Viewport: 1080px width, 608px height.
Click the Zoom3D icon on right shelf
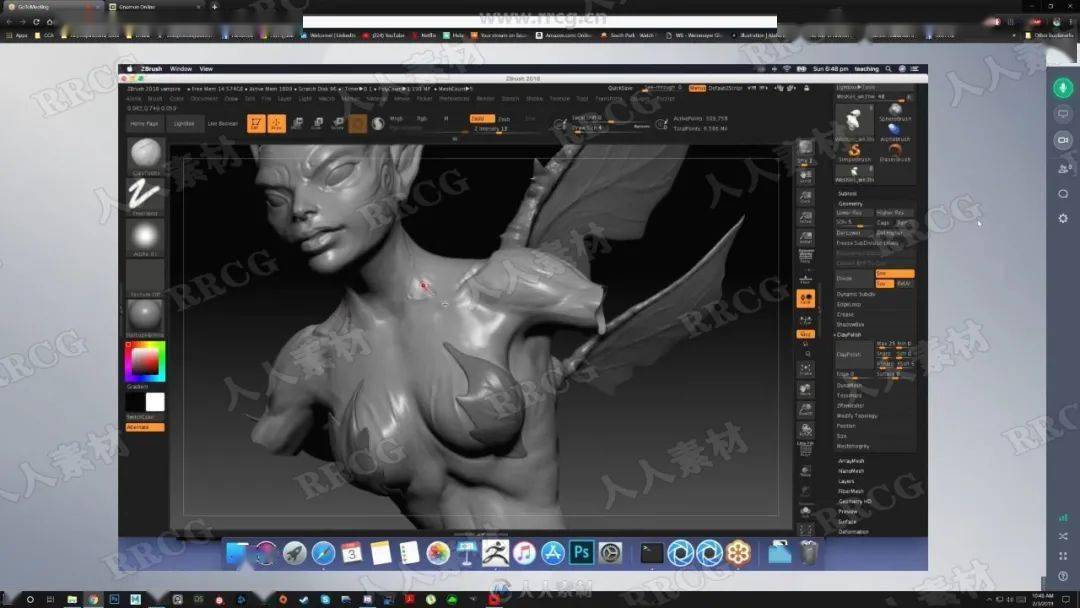[x=805, y=410]
